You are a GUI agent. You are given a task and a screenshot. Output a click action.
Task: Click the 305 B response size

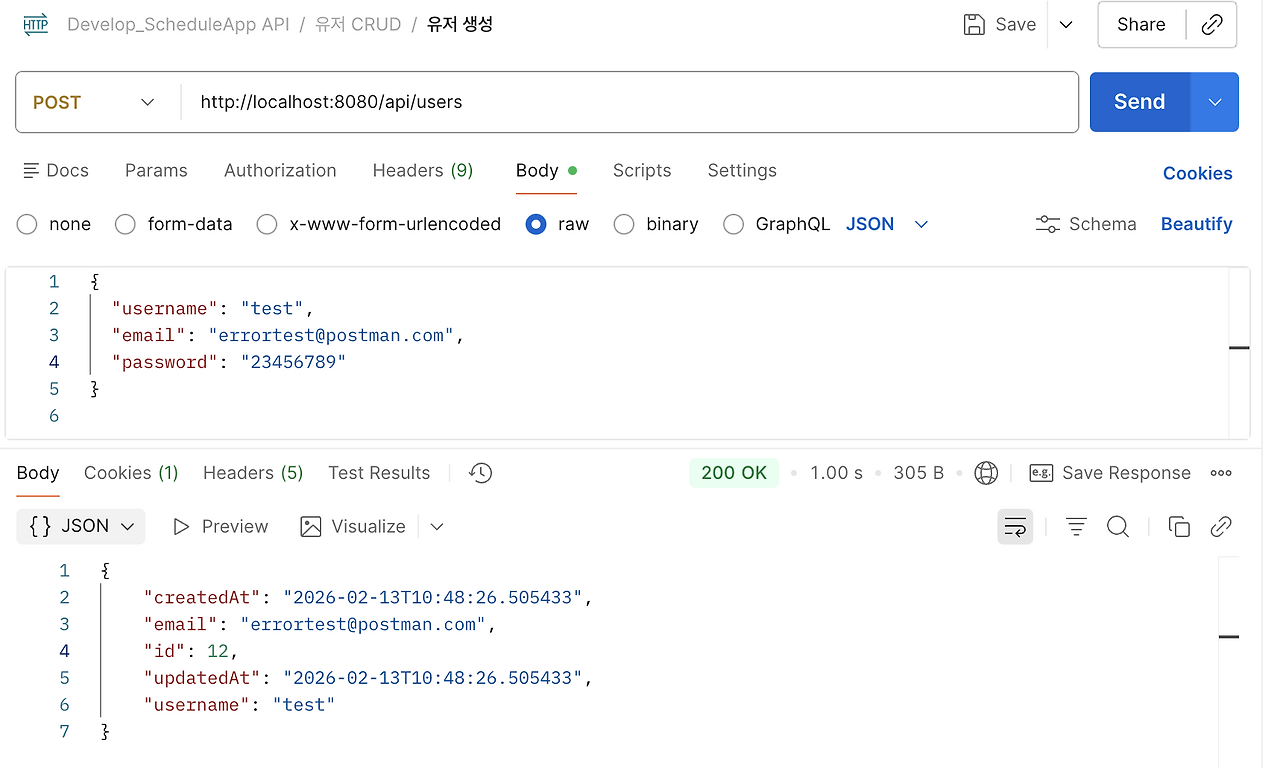pyautogui.click(x=918, y=473)
